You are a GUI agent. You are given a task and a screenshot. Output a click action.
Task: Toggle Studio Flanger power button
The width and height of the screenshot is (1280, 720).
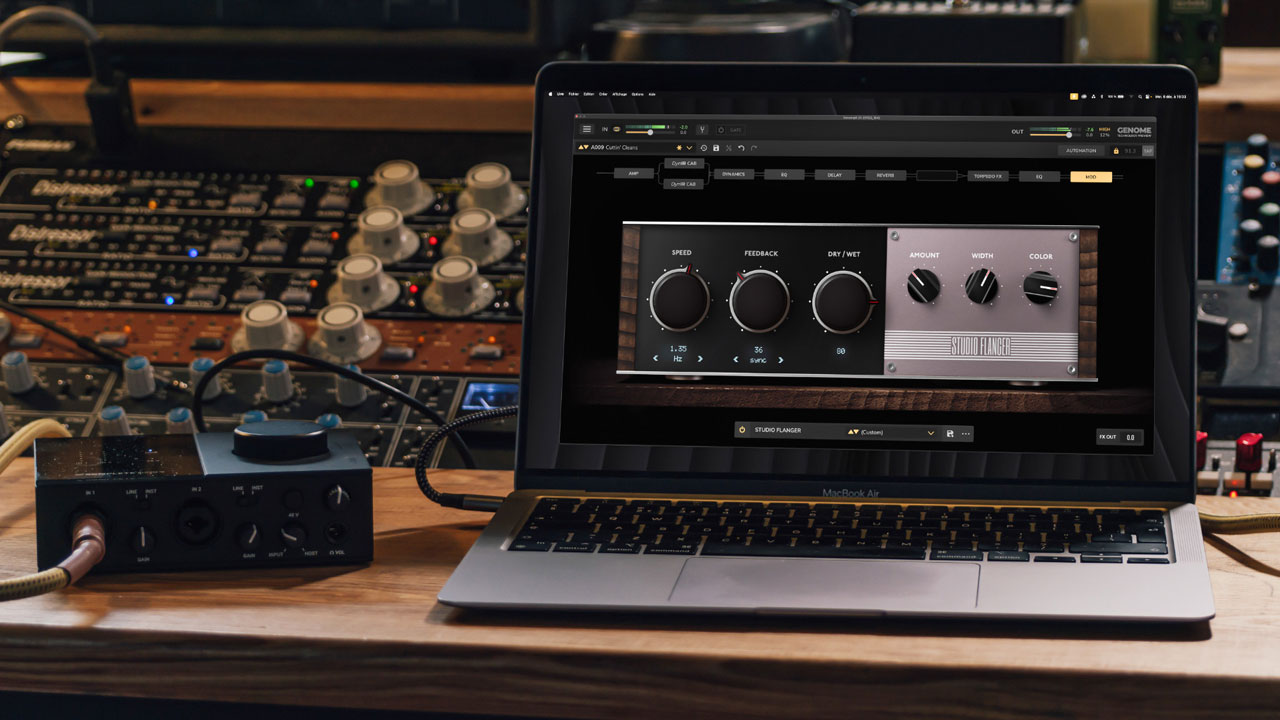point(742,432)
